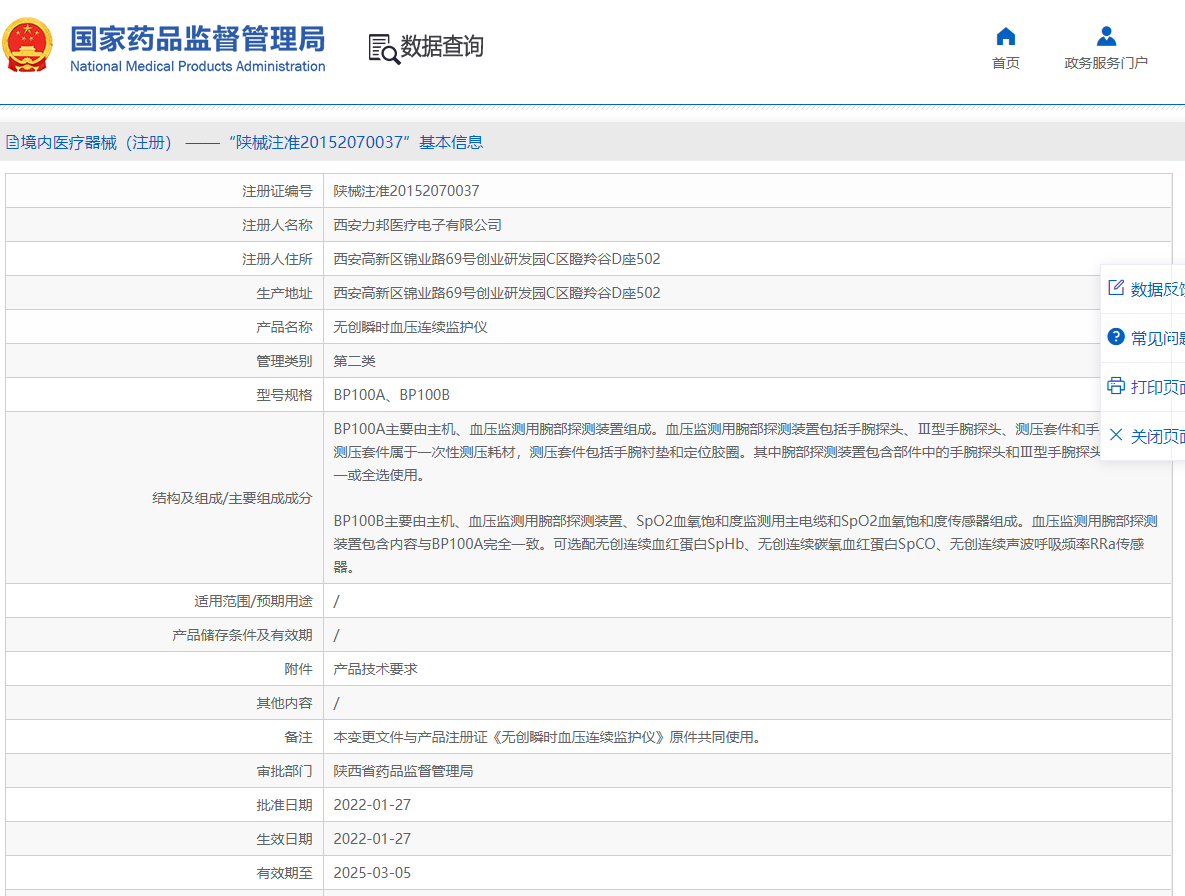Image resolution: width=1185 pixels, height=896 pixels.
Task: Click the 数据反馈 edit icon
Action: click(x=1115, y=288)
